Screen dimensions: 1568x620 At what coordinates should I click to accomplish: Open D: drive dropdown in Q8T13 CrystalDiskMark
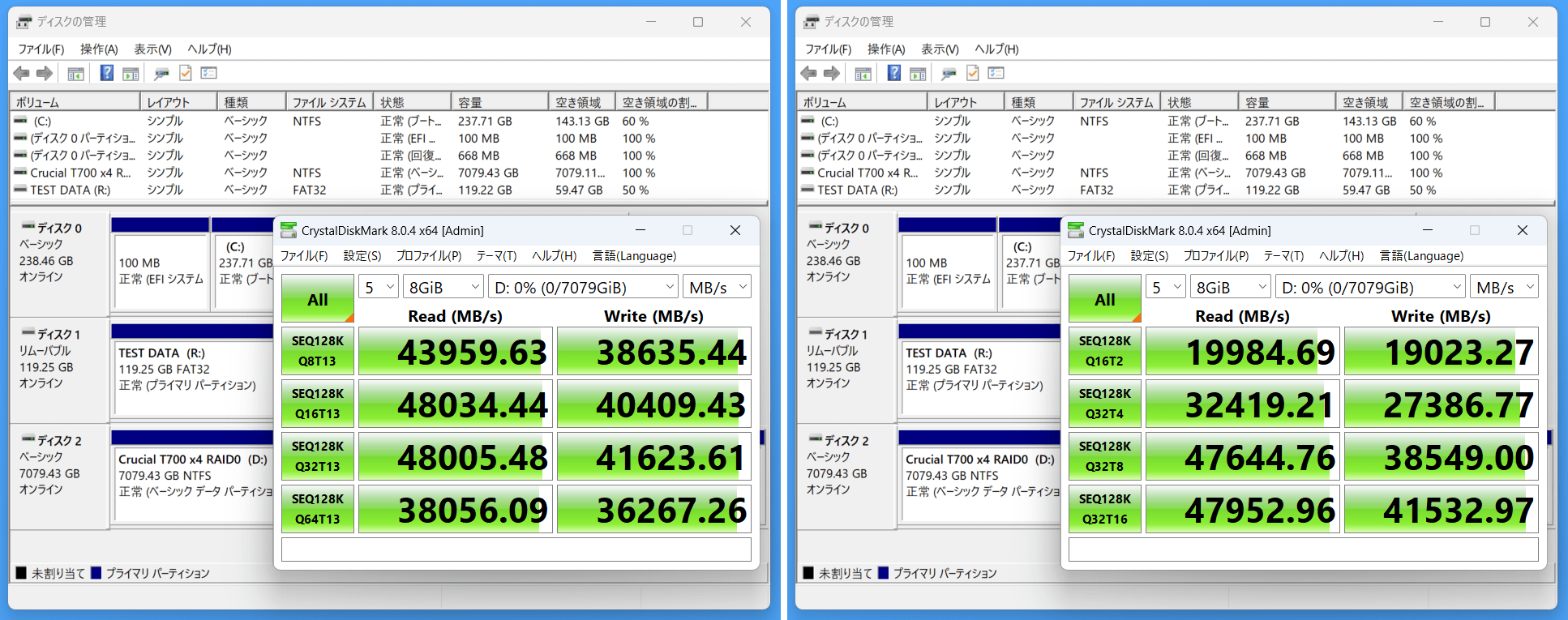coord(584,287)
